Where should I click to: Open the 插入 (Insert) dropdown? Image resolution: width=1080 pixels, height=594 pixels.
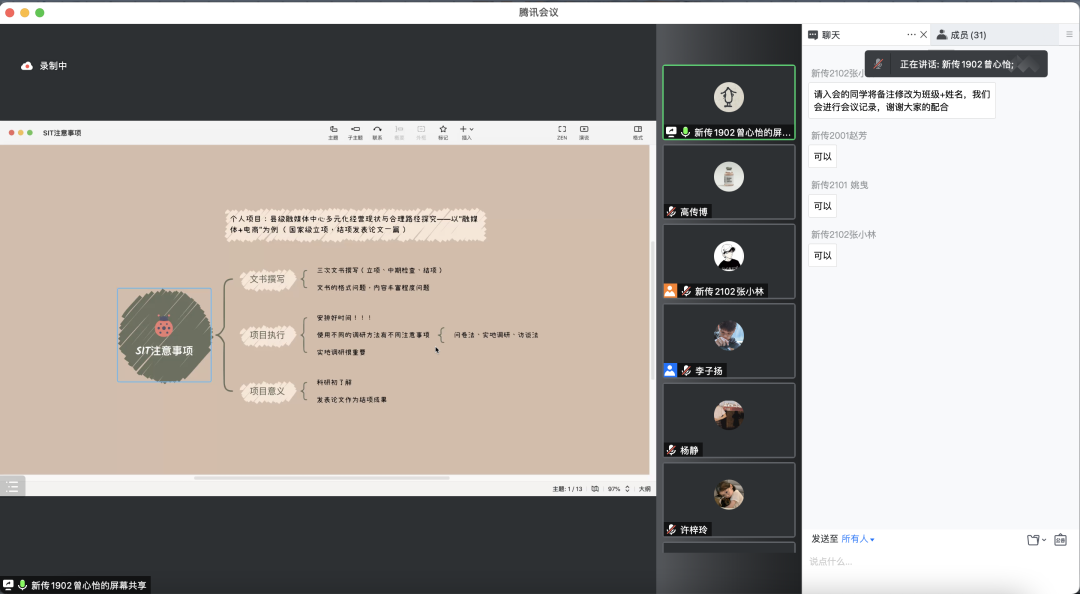466,131
